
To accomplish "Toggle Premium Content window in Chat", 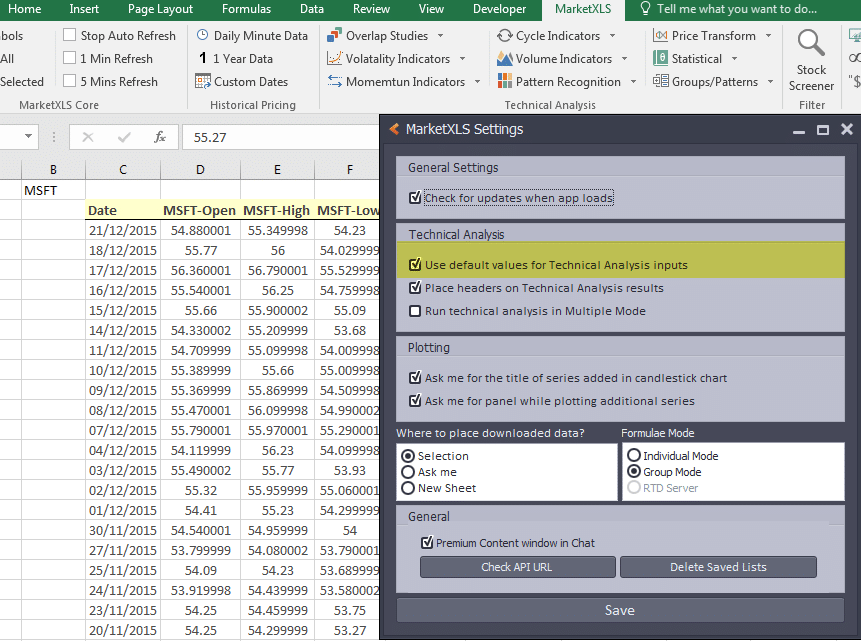I will 427,543.
